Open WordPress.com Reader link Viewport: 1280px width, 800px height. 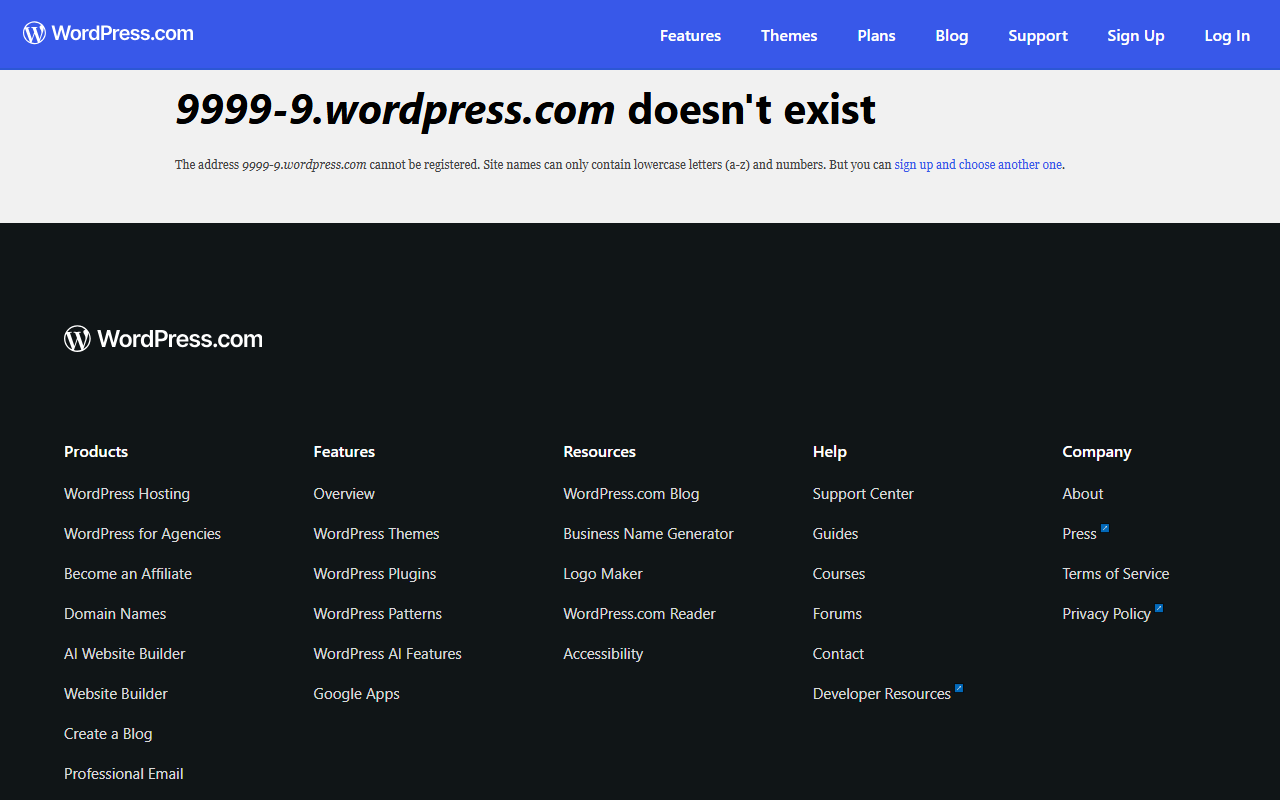639,614
